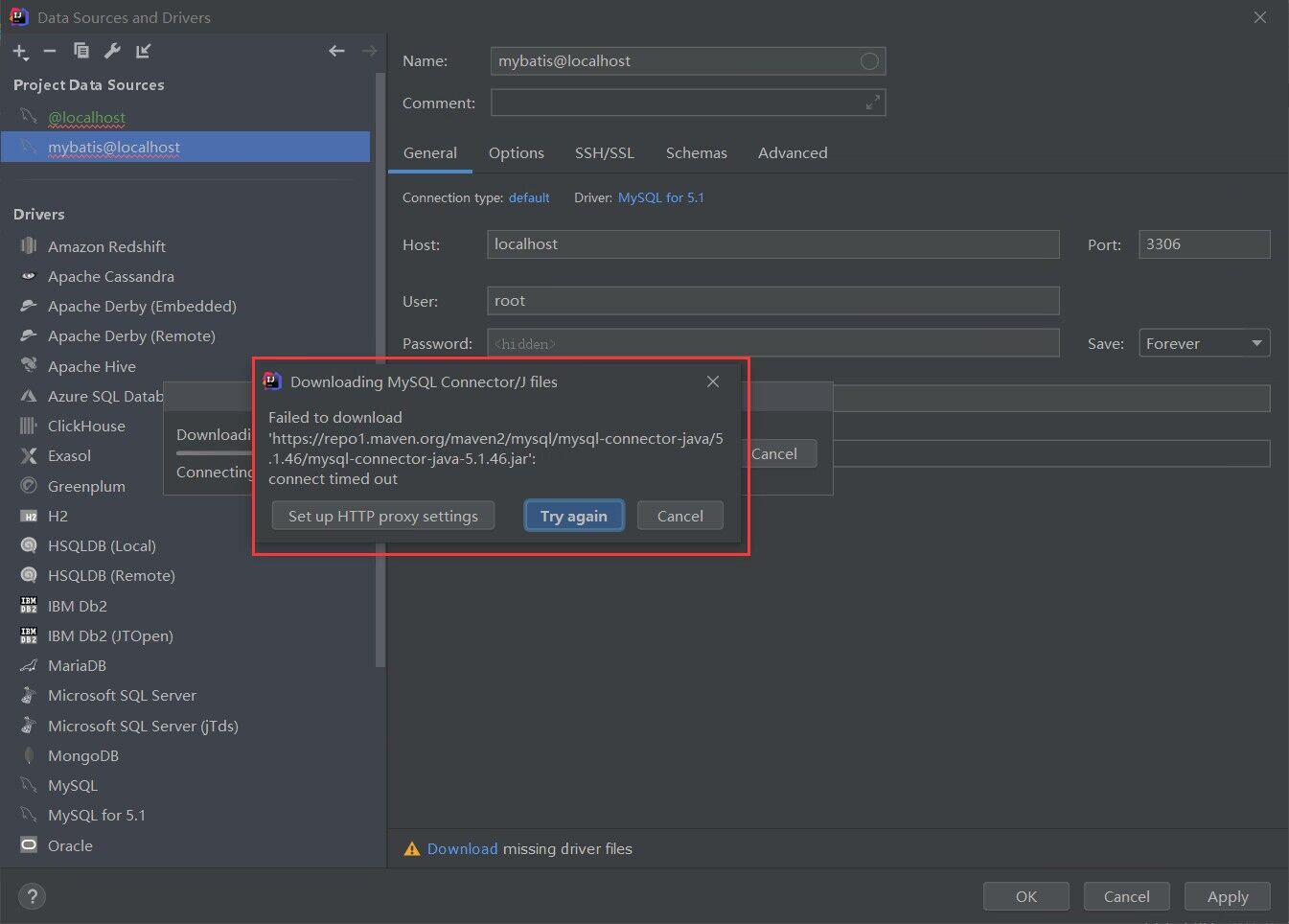Click the color circle in Name field
1289x924 pixels.
coord(869,61)
